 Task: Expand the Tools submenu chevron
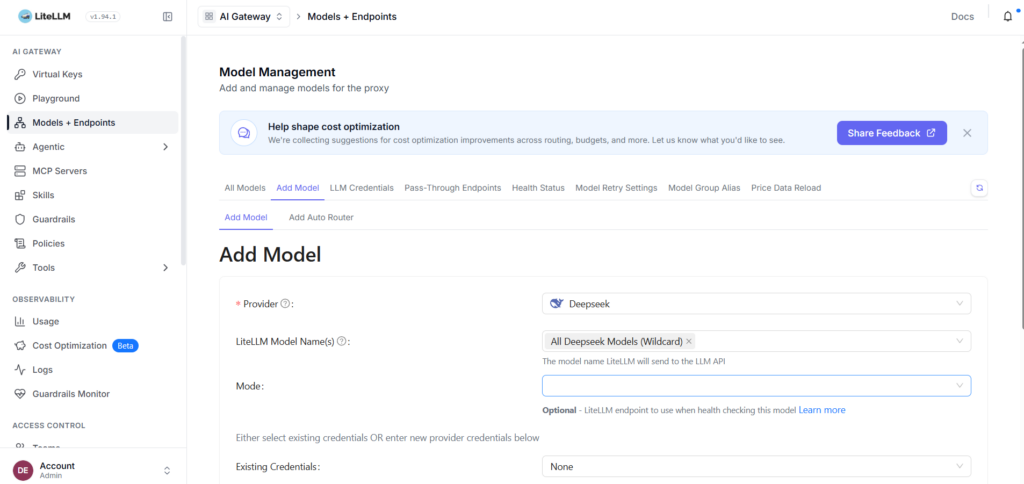[165, 268]
